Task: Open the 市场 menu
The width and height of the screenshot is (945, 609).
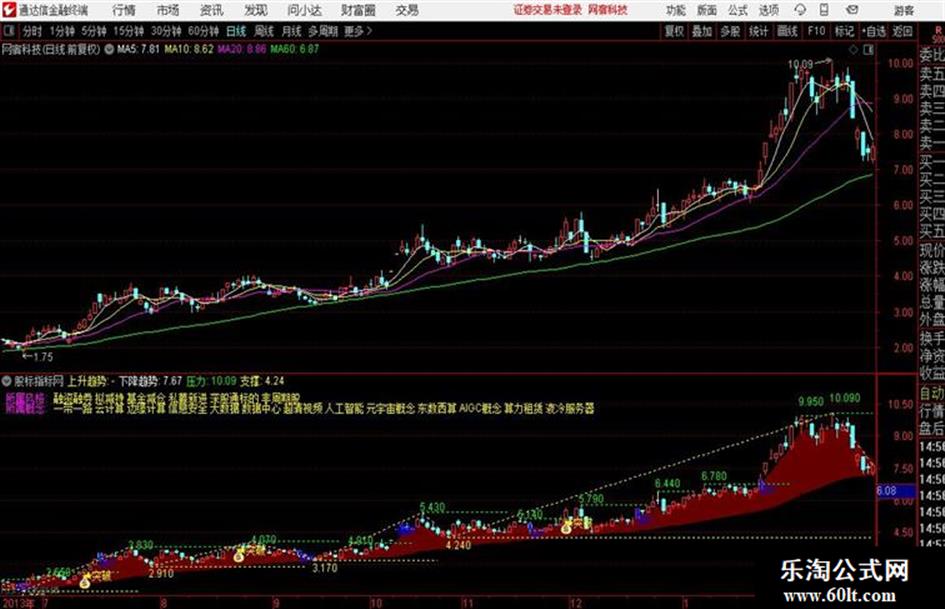Action: pyautogui.click(x=168, y=10)
